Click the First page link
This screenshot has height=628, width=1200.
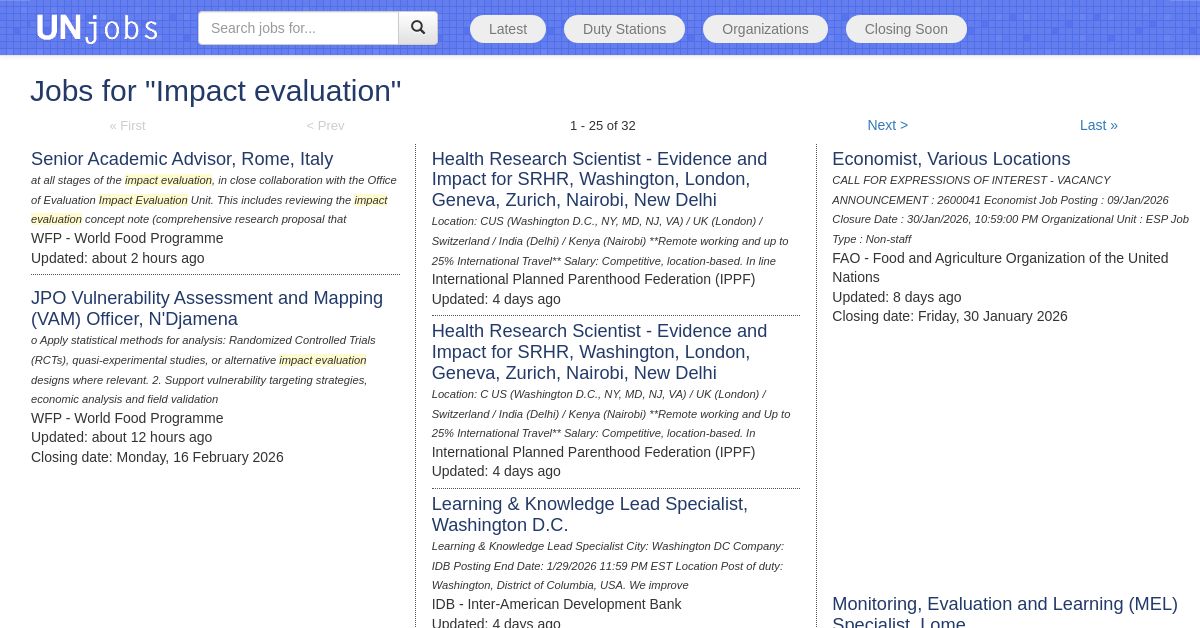click(x=127, y=125)
